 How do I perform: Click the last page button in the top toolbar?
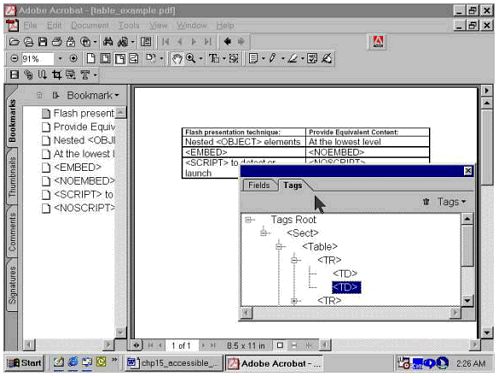tap(208, 42)
